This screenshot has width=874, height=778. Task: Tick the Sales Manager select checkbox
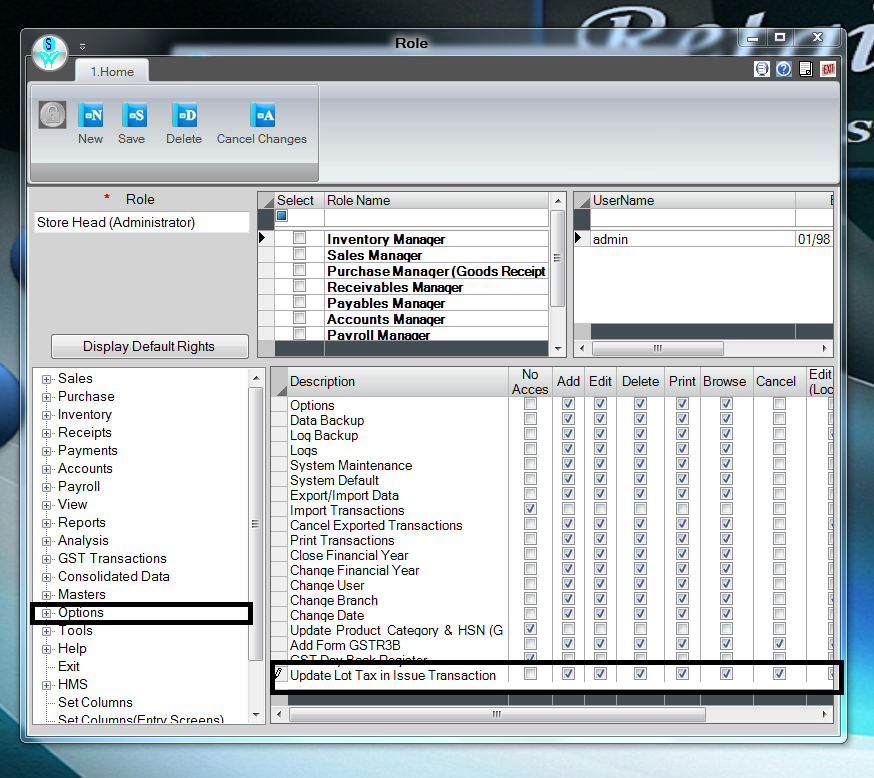[299, 254]
